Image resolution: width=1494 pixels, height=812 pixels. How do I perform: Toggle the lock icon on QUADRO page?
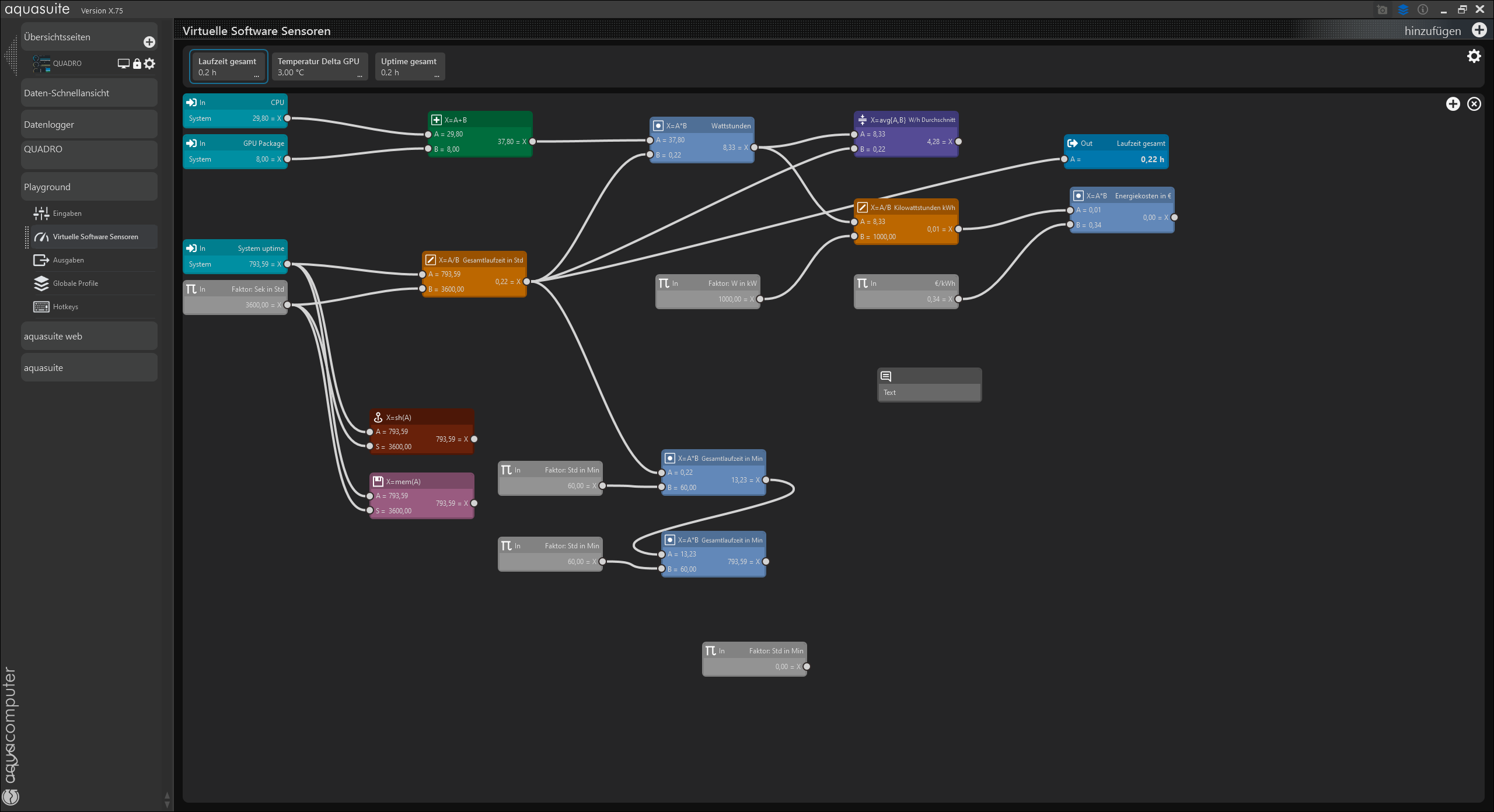(x=137, y=64)
